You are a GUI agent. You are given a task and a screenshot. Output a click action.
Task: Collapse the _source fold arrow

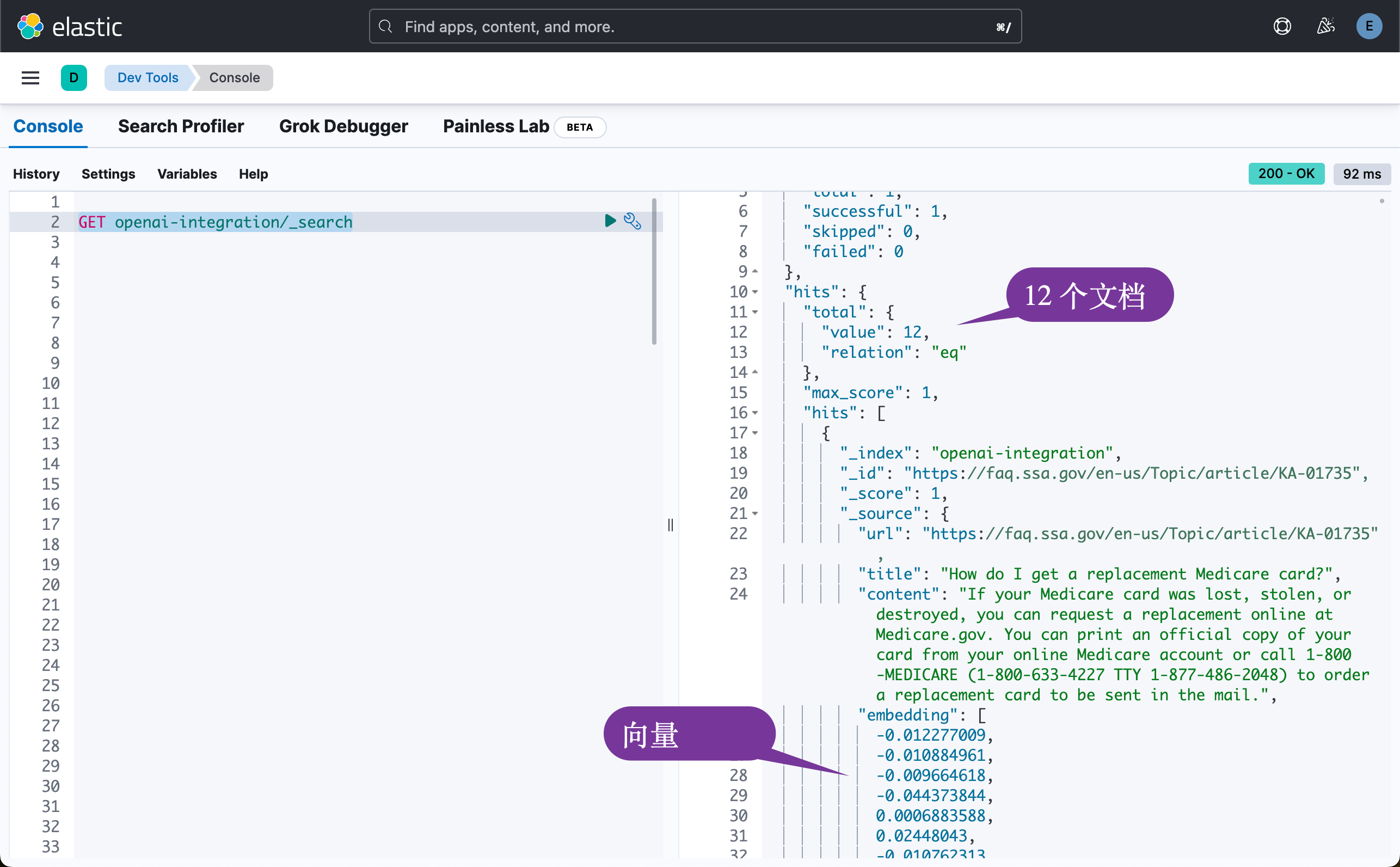pyautogui.click(x=756, y=513)
